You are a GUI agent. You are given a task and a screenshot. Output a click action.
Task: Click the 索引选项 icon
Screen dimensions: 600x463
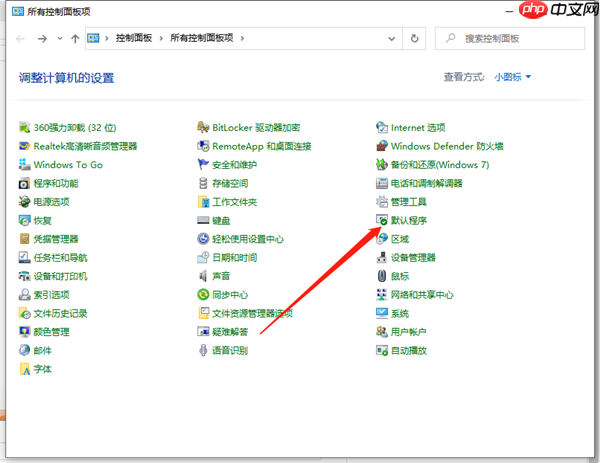coord(24,295)
